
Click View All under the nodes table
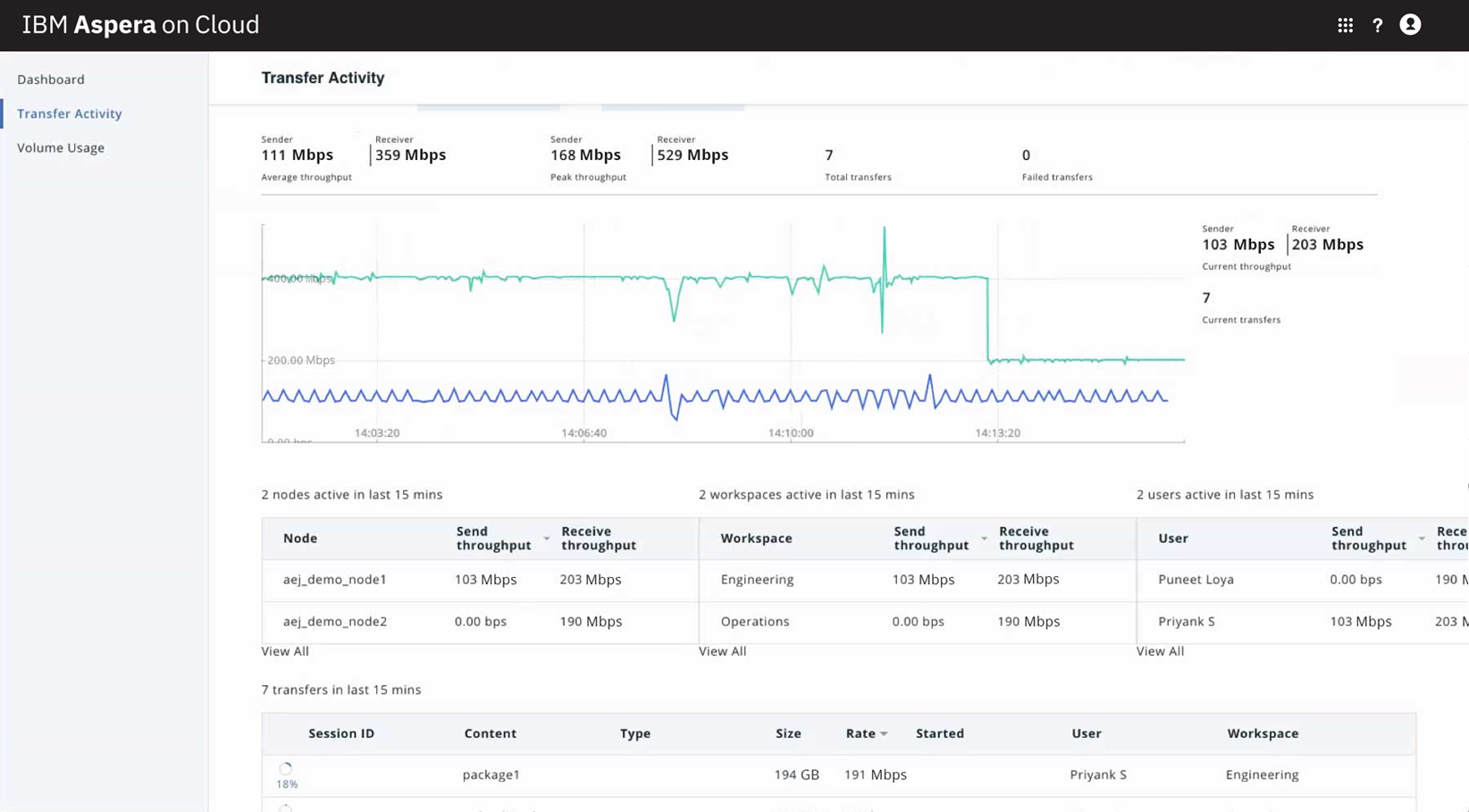[x=285, y=651]
